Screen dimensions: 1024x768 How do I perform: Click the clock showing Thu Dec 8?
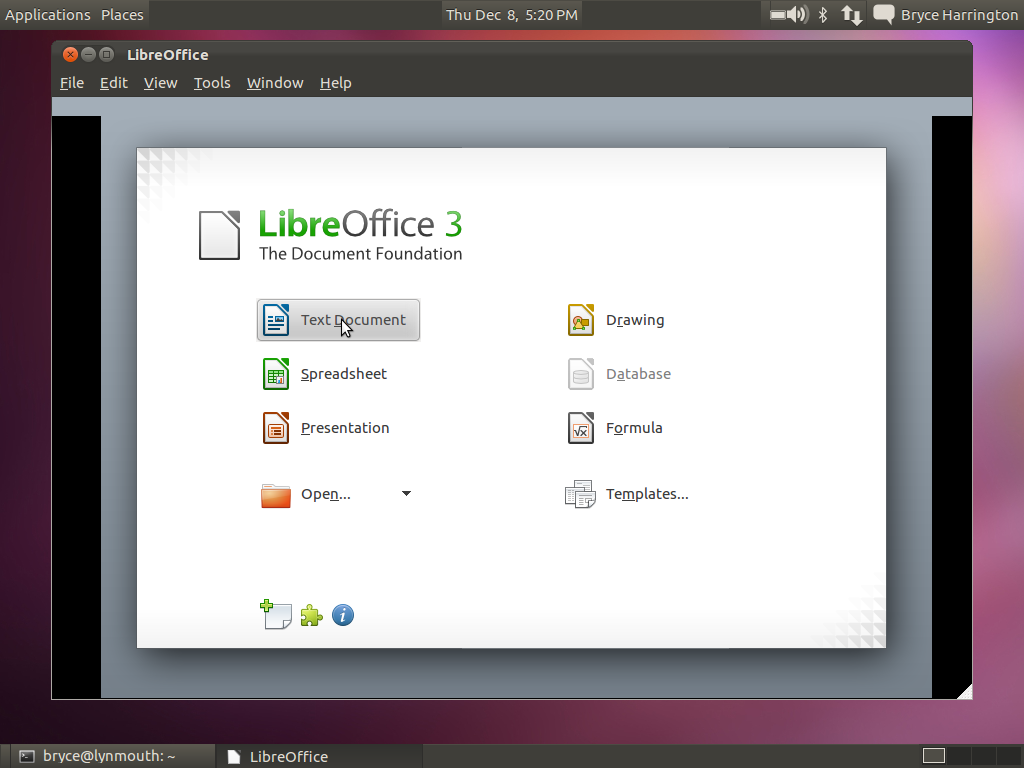tap(512, 15)
